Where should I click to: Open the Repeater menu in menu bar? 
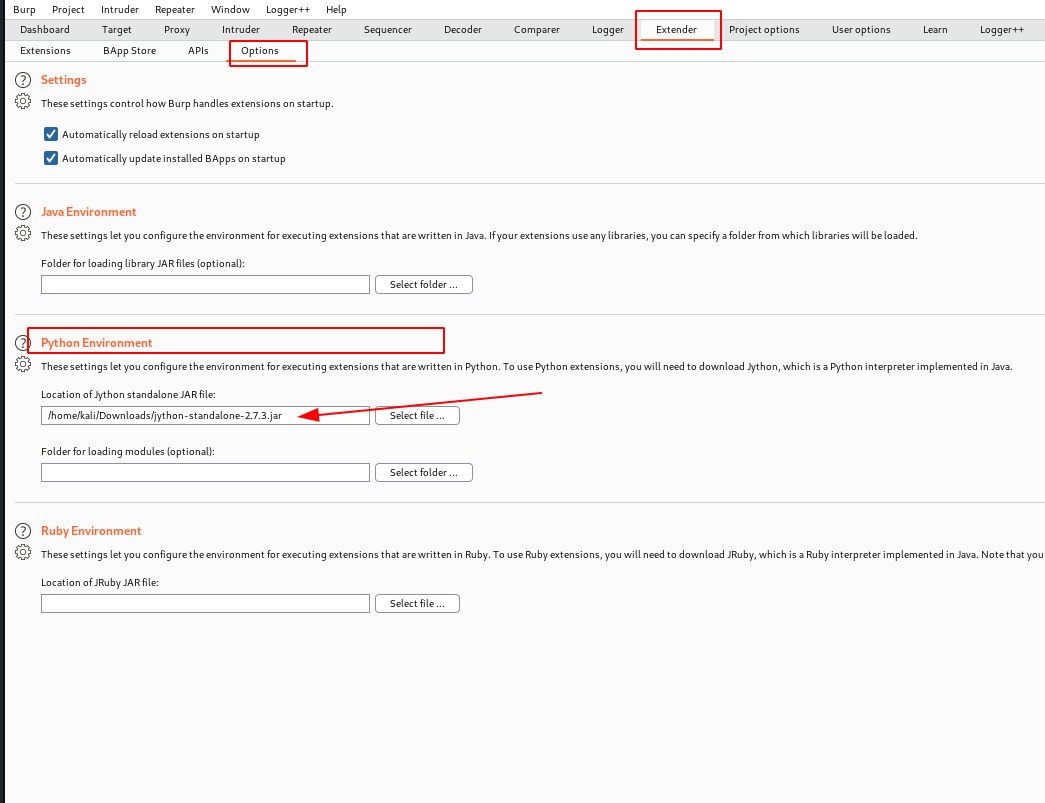click(175, 9)
